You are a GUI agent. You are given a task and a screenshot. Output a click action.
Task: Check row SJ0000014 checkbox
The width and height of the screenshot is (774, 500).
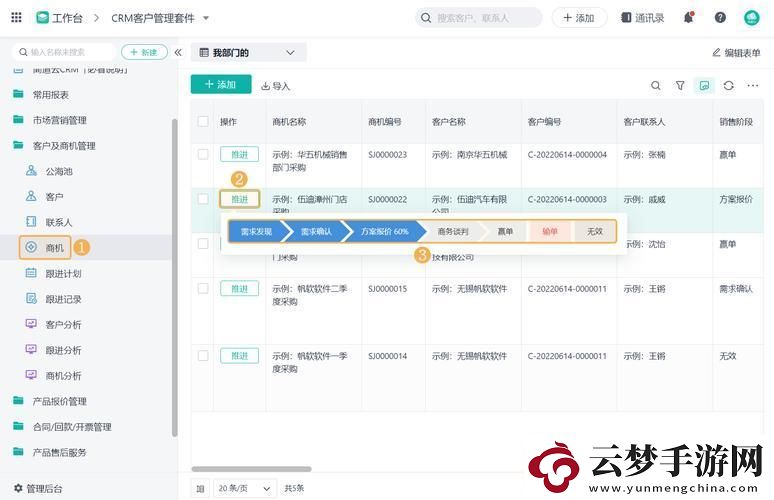point(203,356)
